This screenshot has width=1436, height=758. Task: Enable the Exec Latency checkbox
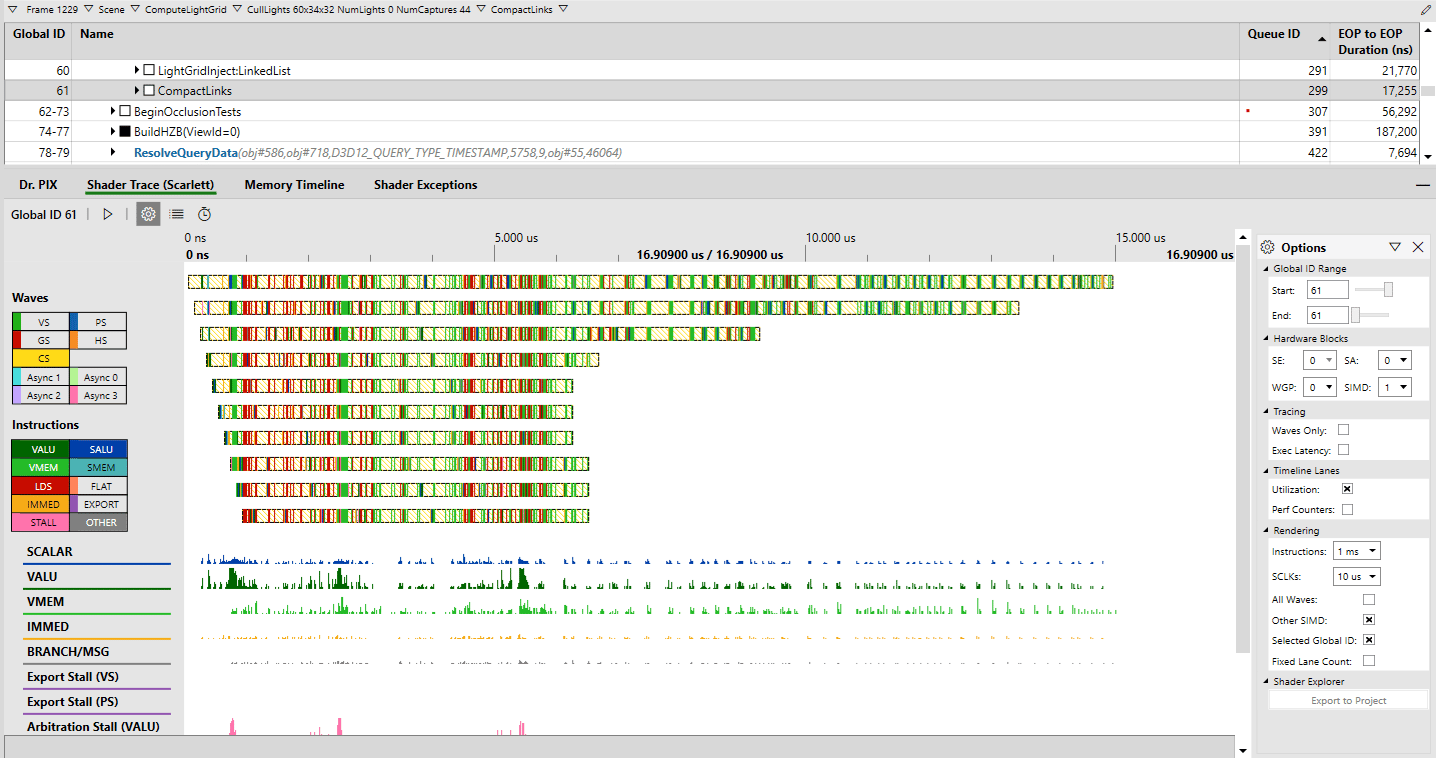pyautogui.click(x=1343, y=450)
